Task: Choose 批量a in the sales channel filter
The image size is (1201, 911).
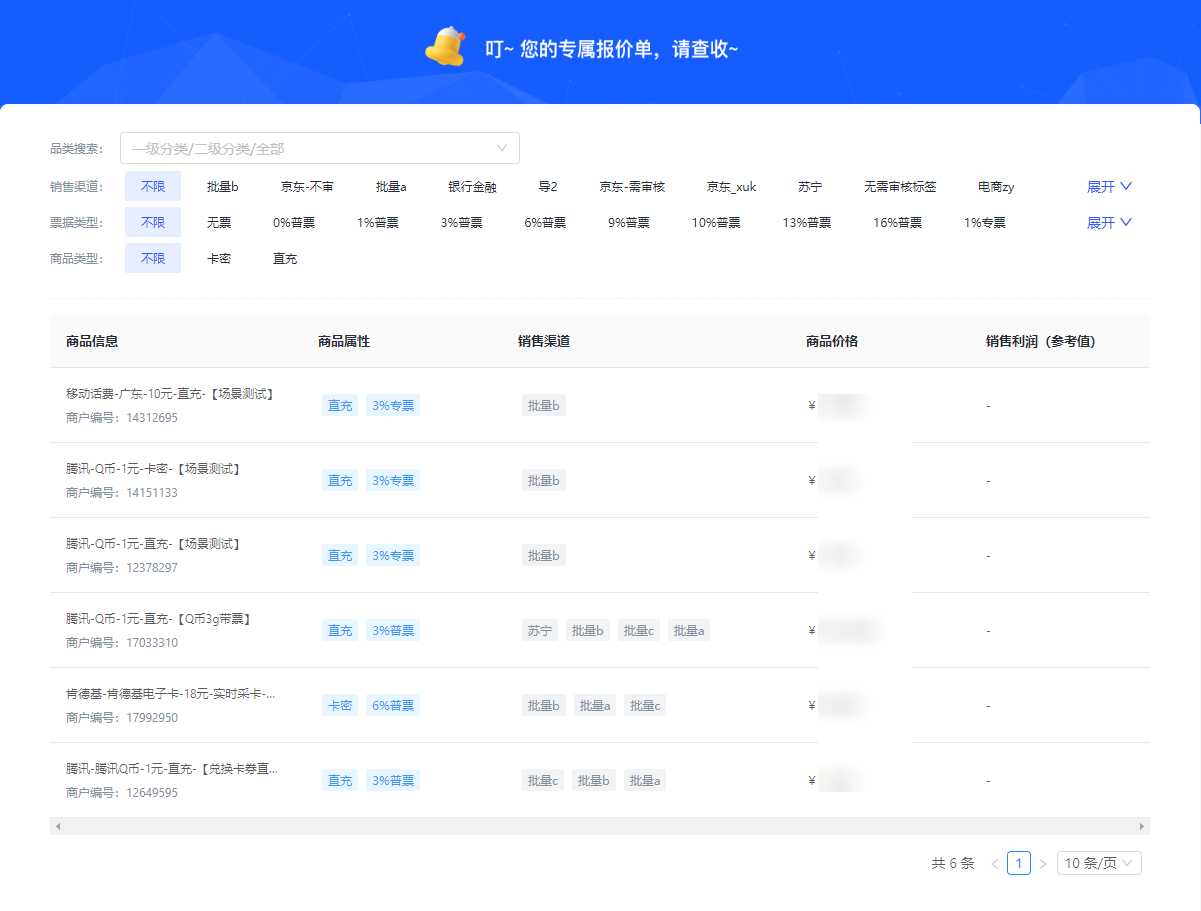Action: (391, 187)
